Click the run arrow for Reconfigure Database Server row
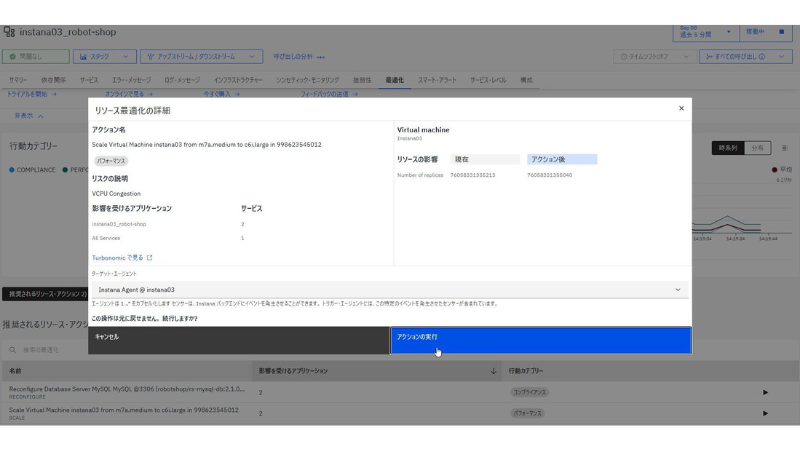Screen dimensions: 800x450 (765, 392)
